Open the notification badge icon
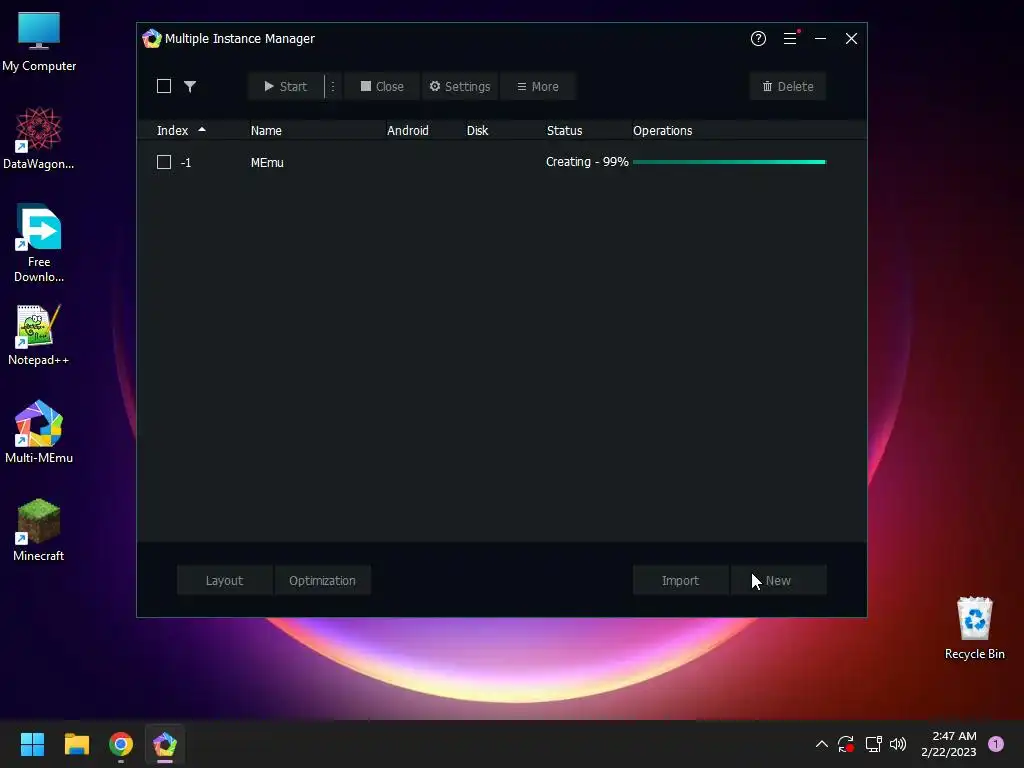The image size is (1024, 768). (x=995, y=744)
